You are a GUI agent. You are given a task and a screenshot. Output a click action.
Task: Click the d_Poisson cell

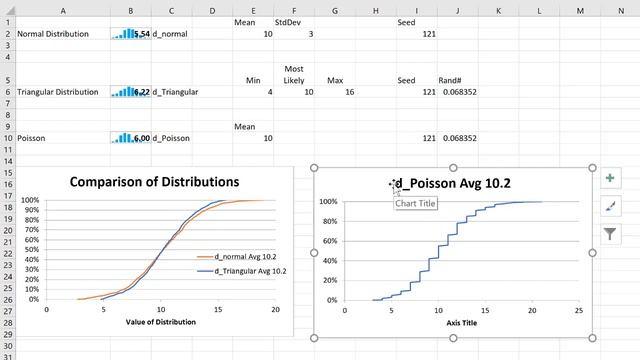pyautogui.click(x=171, y=138)
